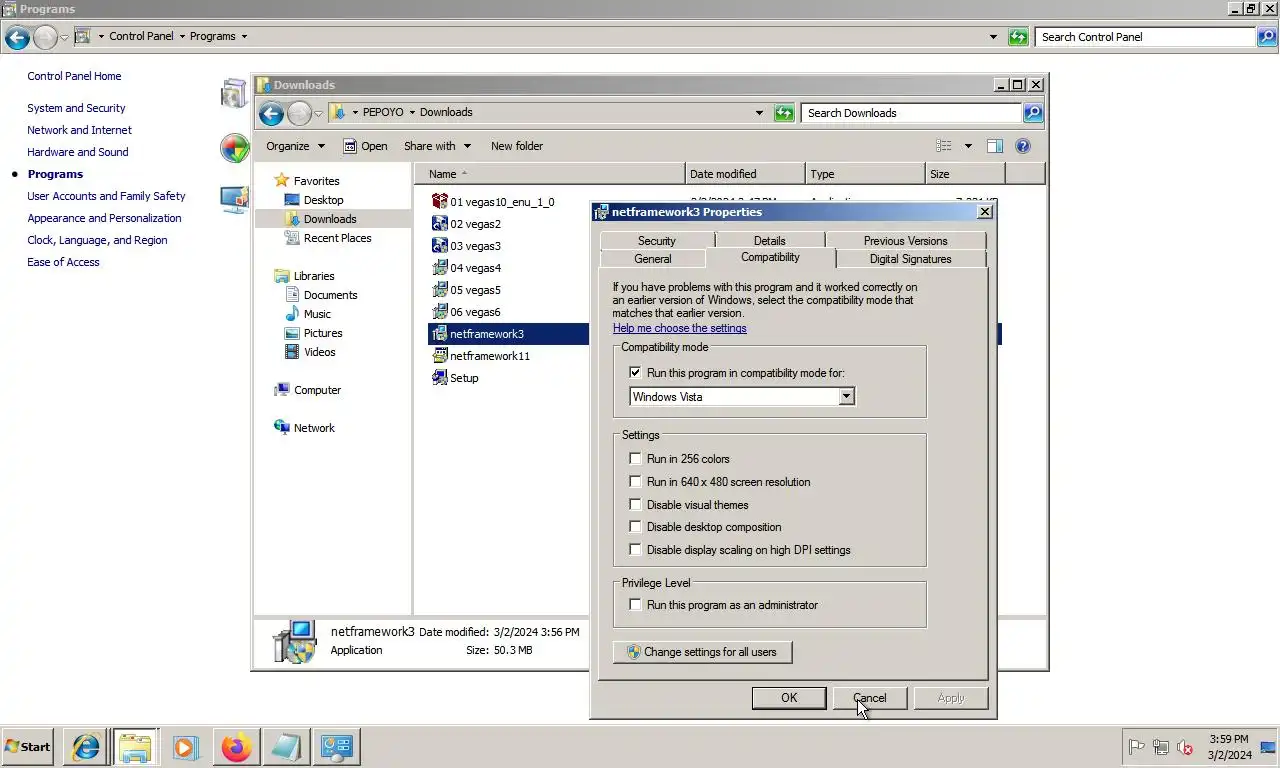Select the Setup file icon
Viewport: 1280px width, 768px height.
(x=439, y=377)
